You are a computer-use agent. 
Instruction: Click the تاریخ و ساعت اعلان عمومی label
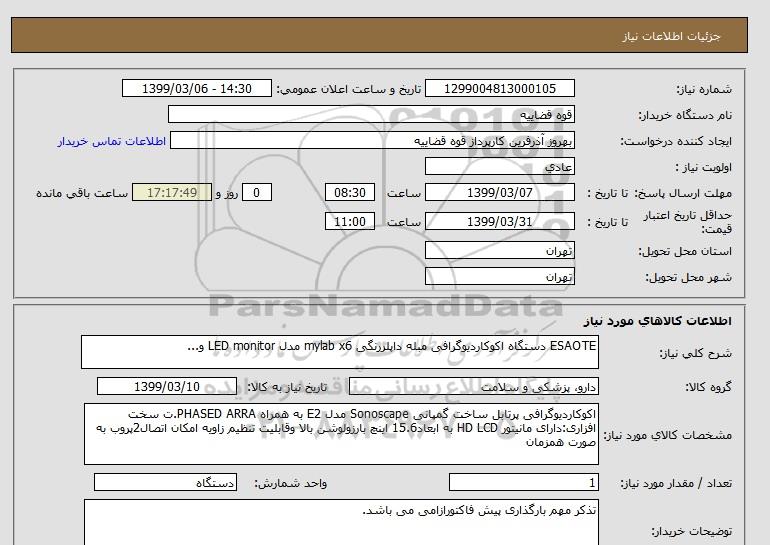pos(349,89)
